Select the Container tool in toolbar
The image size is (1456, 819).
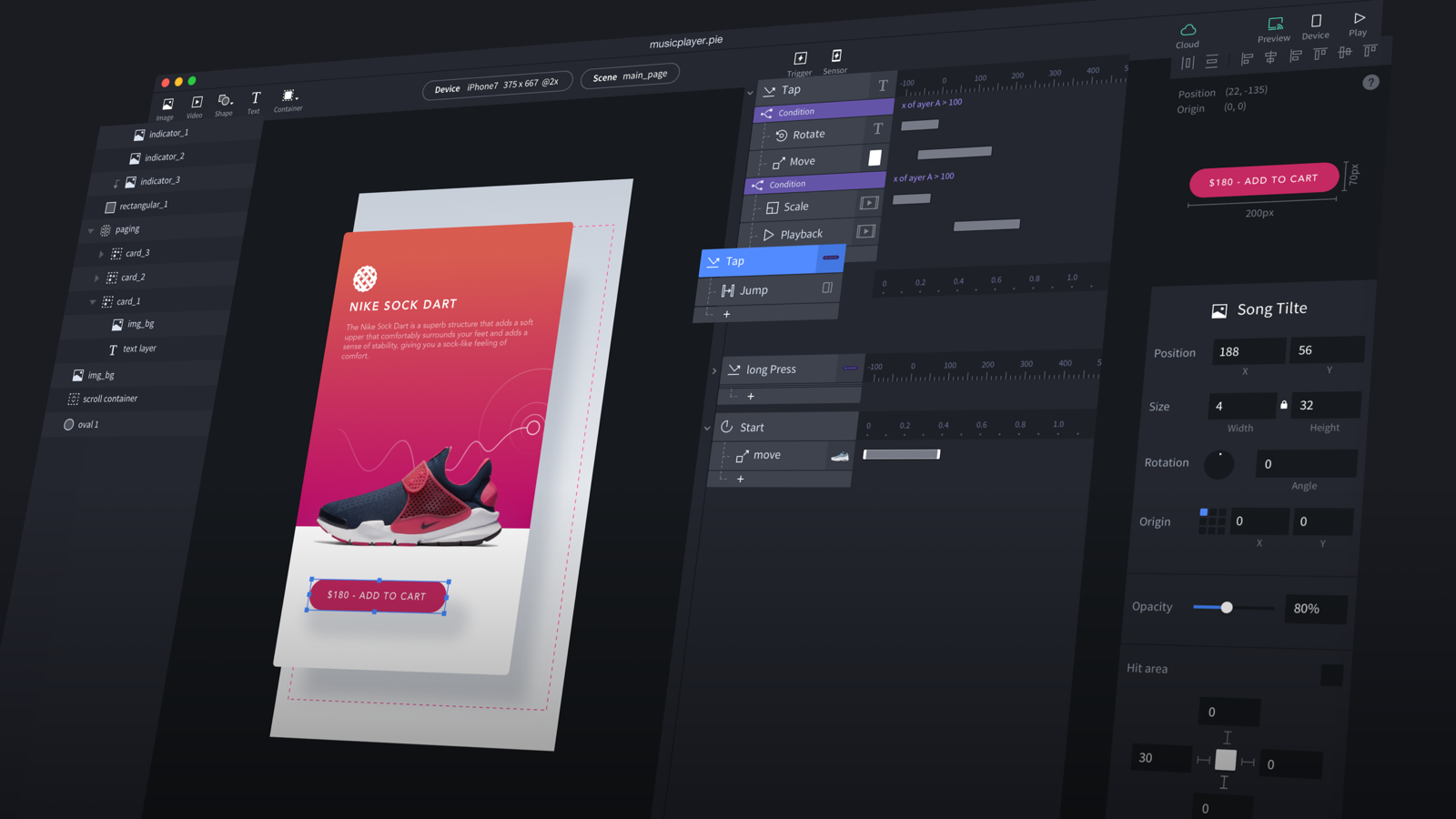click(x=288, y=99)
